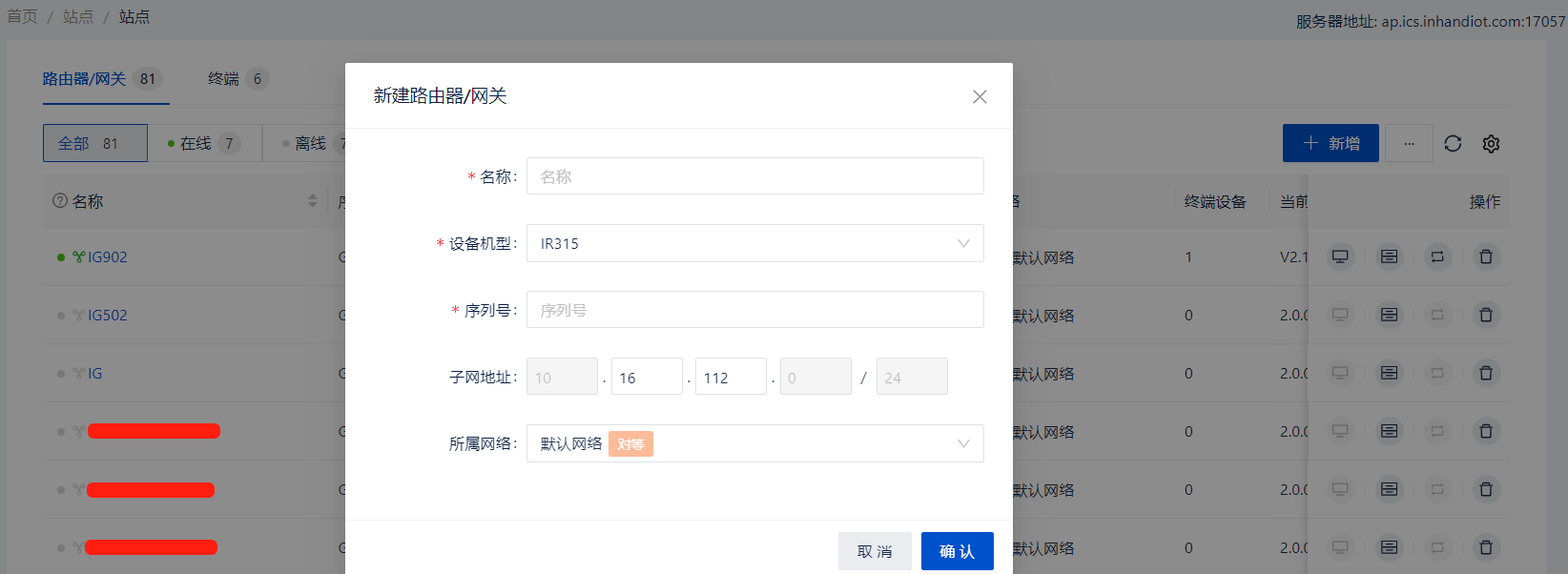Image resolution: width=1568 pixels, height=574 pixels.
Task: Click the 序列号 input field
Action: pyautogui.click(x=754, y=310)
